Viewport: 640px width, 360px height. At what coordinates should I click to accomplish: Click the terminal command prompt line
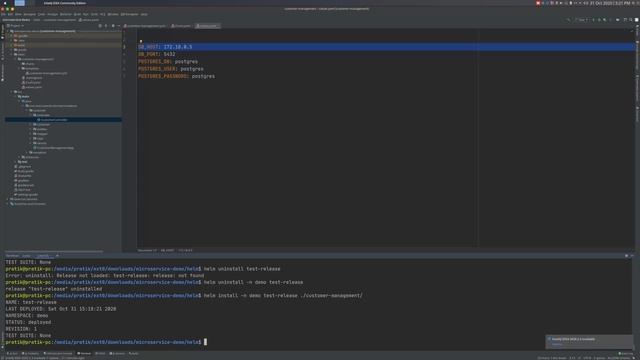pyautogui.click(x=106, y=342)
